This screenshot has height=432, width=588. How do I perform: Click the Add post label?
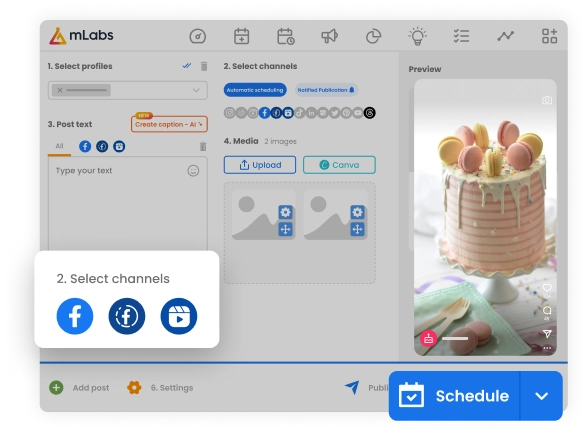(91, 388)
